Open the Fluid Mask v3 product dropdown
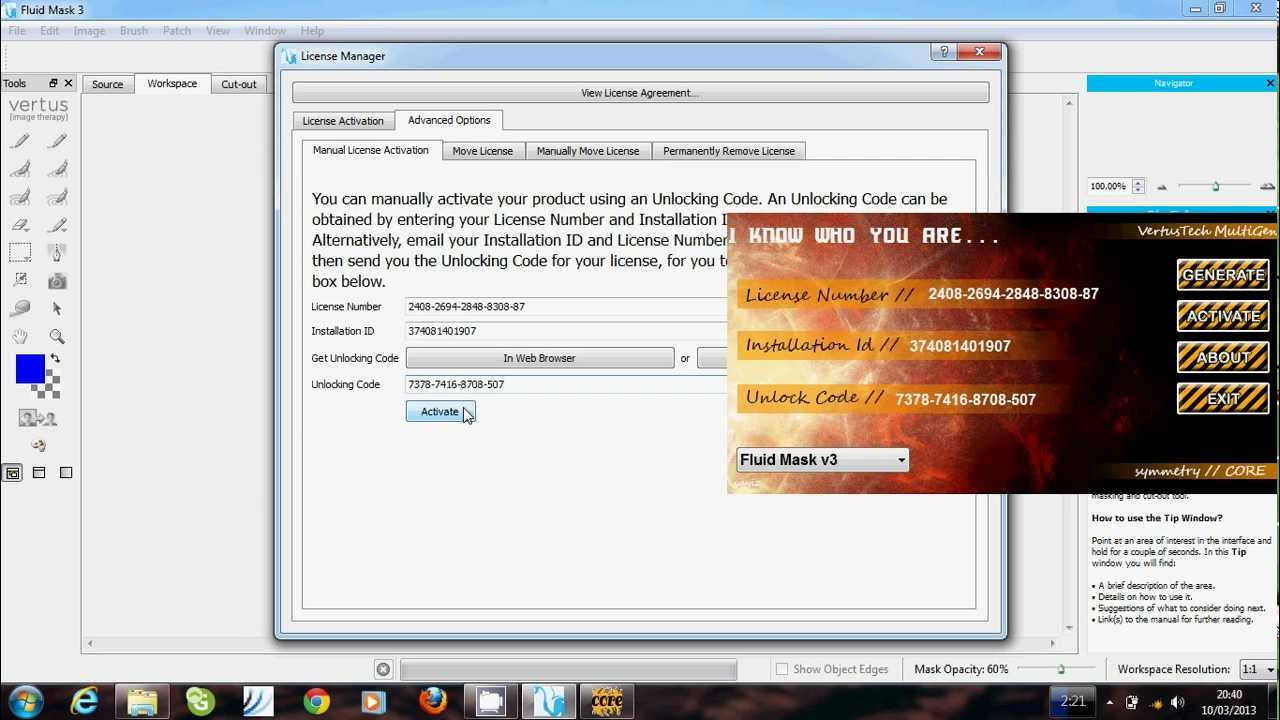The height and width of the screenshot is (720, 1280). point(822,460)
